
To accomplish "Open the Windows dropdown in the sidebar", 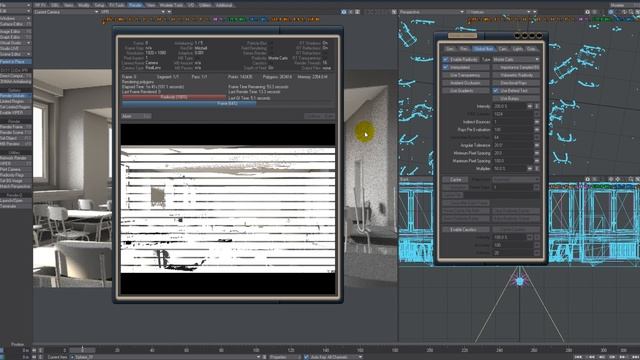I will (x=16, y=18).
